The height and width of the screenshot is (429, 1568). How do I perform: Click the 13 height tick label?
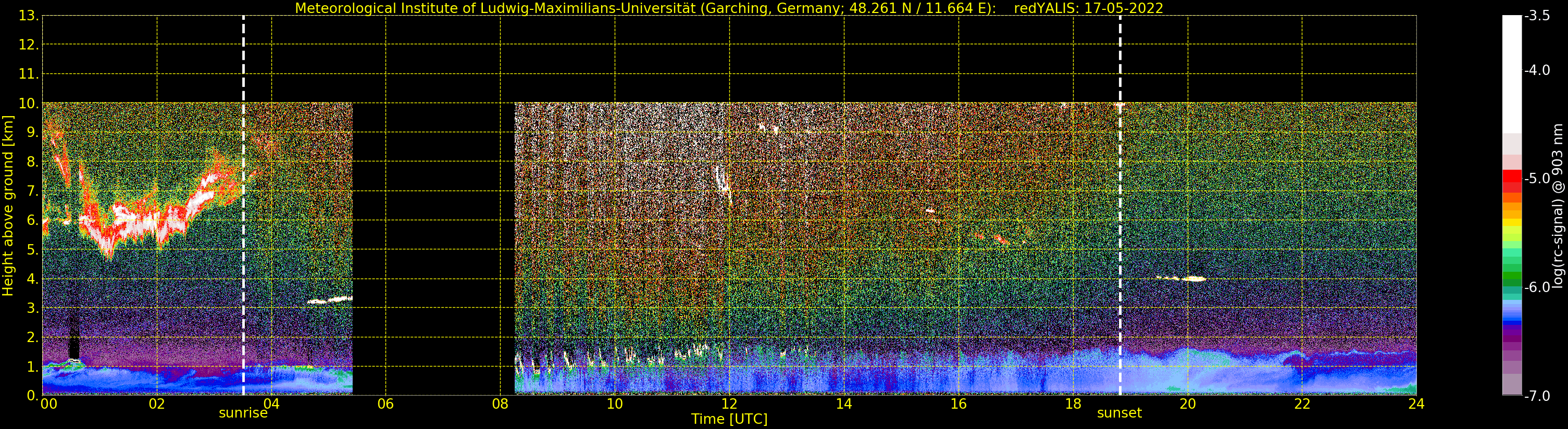(x=28, y=16)
